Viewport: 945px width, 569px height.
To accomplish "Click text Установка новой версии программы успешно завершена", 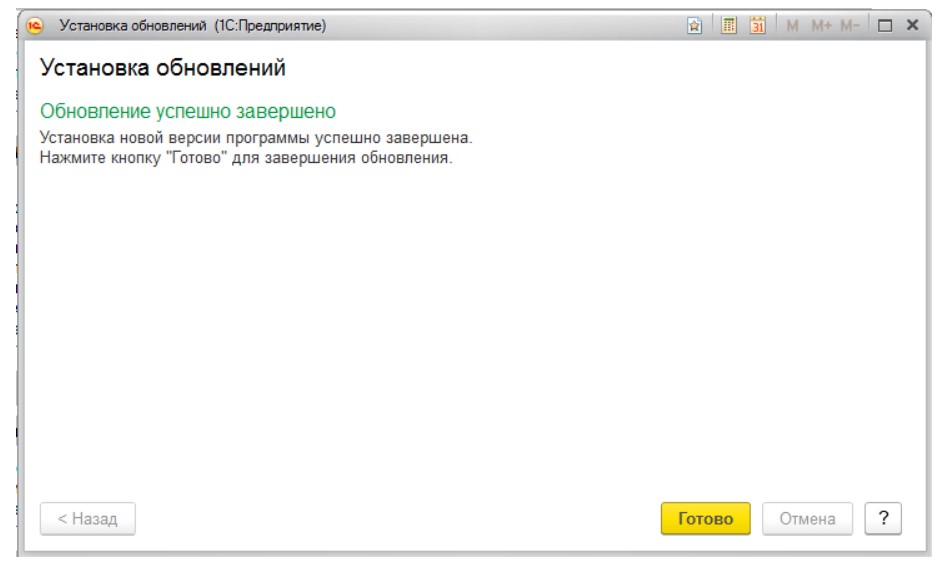I will click(x=256, y=138).
